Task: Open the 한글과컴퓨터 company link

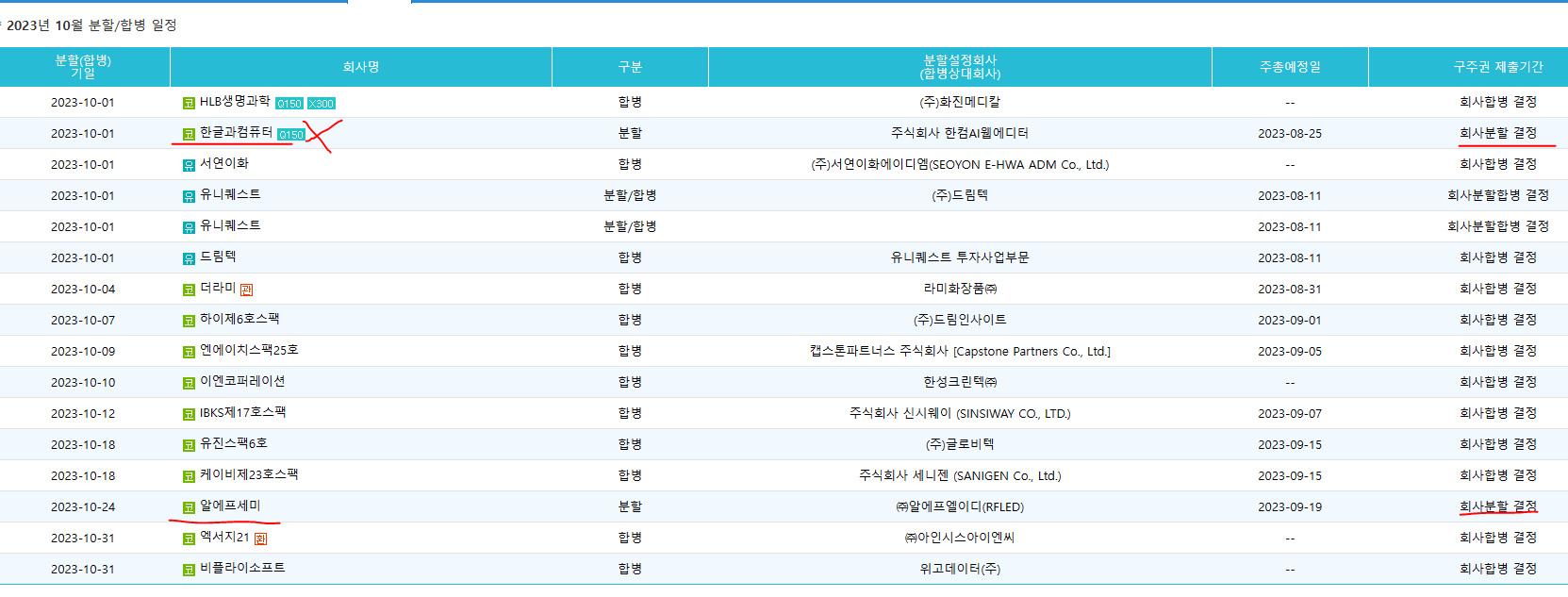Action: [x=236, y=132]
